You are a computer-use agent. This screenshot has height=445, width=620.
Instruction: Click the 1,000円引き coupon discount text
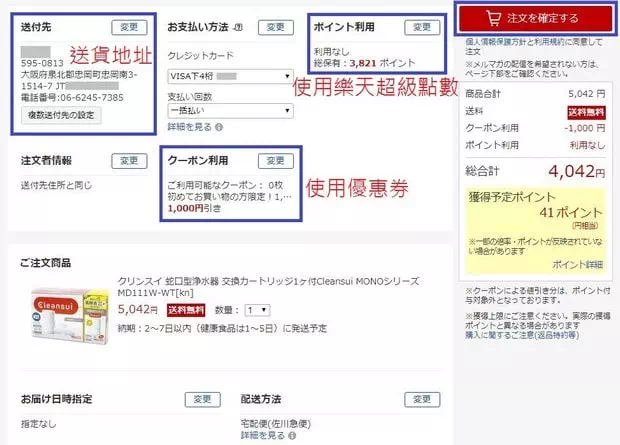point(194,208)
